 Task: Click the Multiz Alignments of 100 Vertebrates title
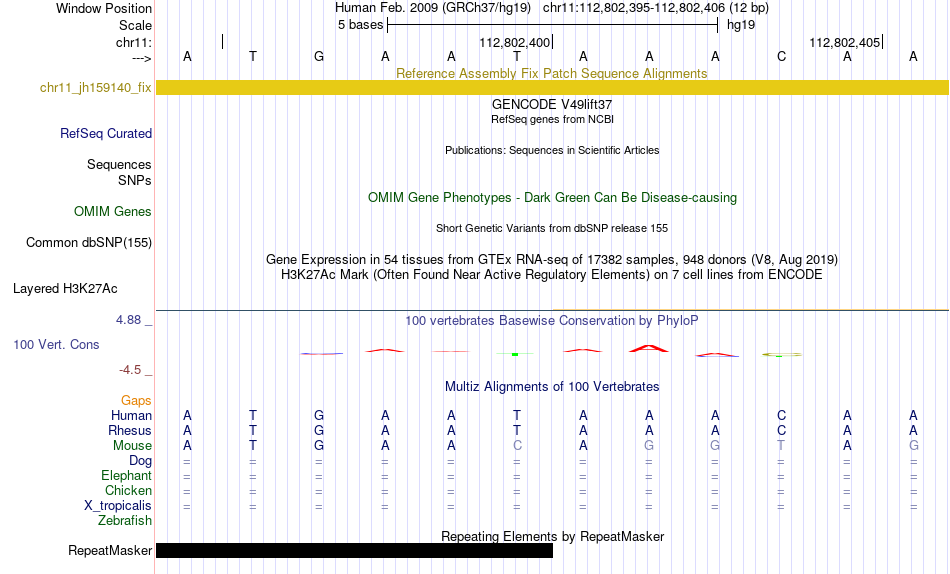[552, 387]
